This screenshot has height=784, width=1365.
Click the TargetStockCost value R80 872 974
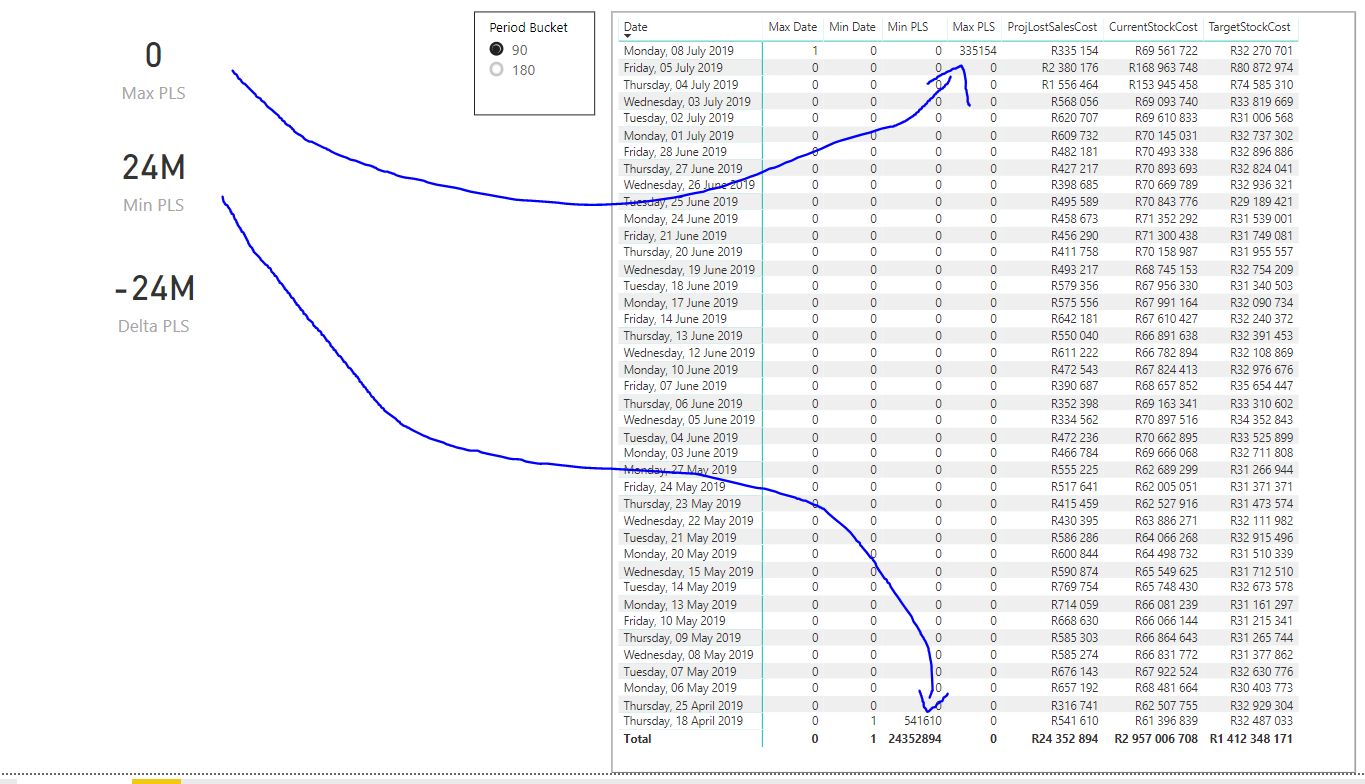[1261, 68]
